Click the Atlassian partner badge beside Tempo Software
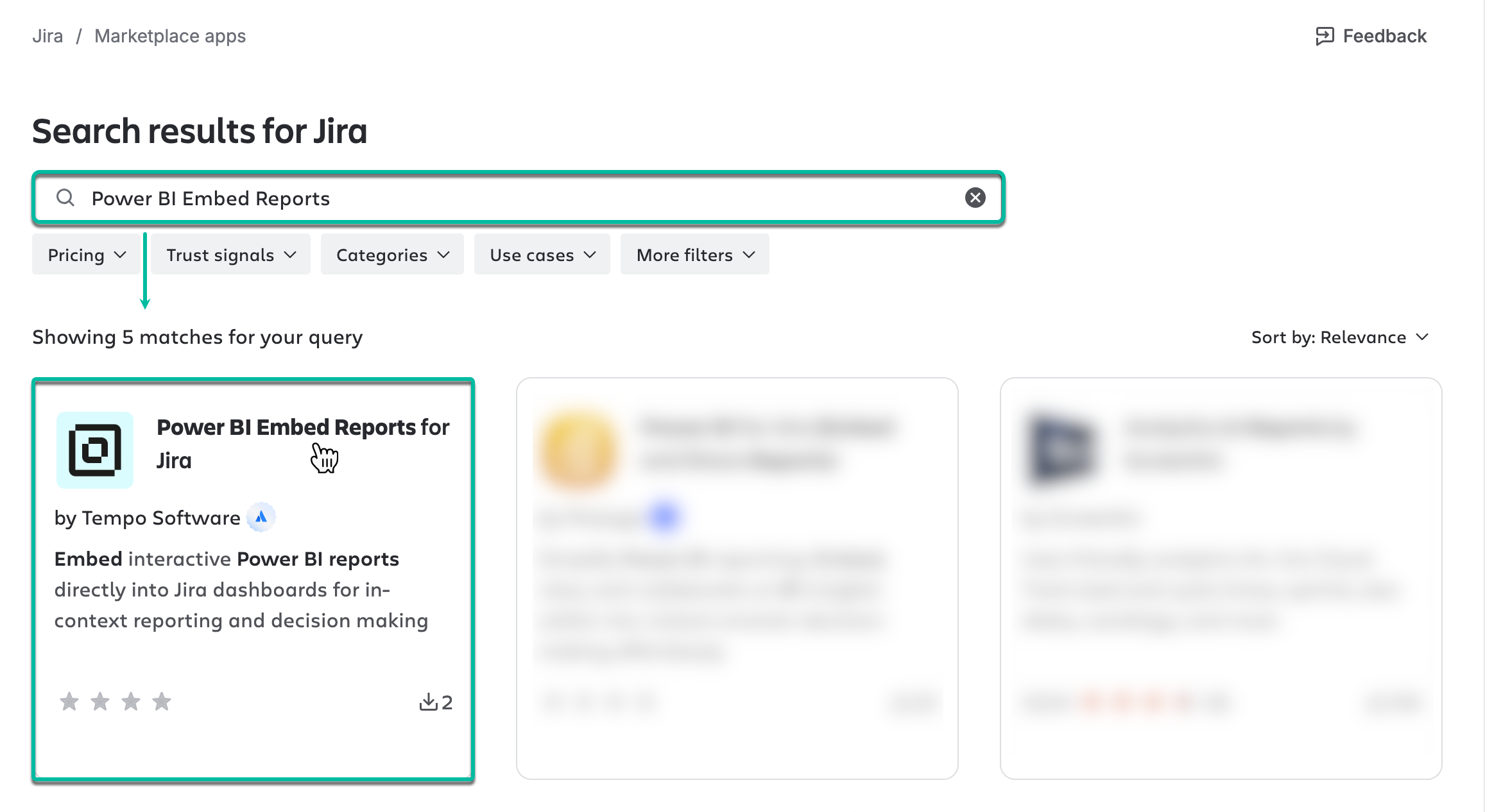Screen dimensions: 1485x812 pyautogui.click(x=261, y=517)
